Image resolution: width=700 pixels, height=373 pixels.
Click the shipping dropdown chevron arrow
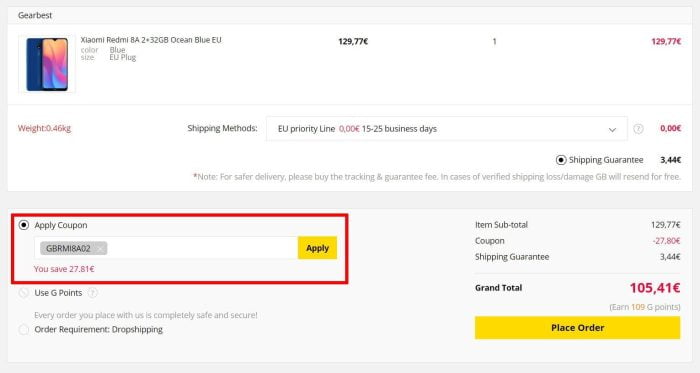[x=612, y=130]
